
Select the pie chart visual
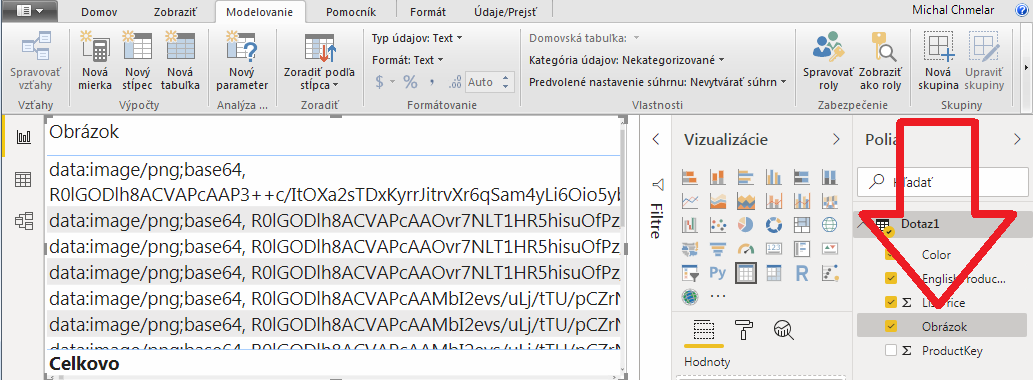pos(746,225)
